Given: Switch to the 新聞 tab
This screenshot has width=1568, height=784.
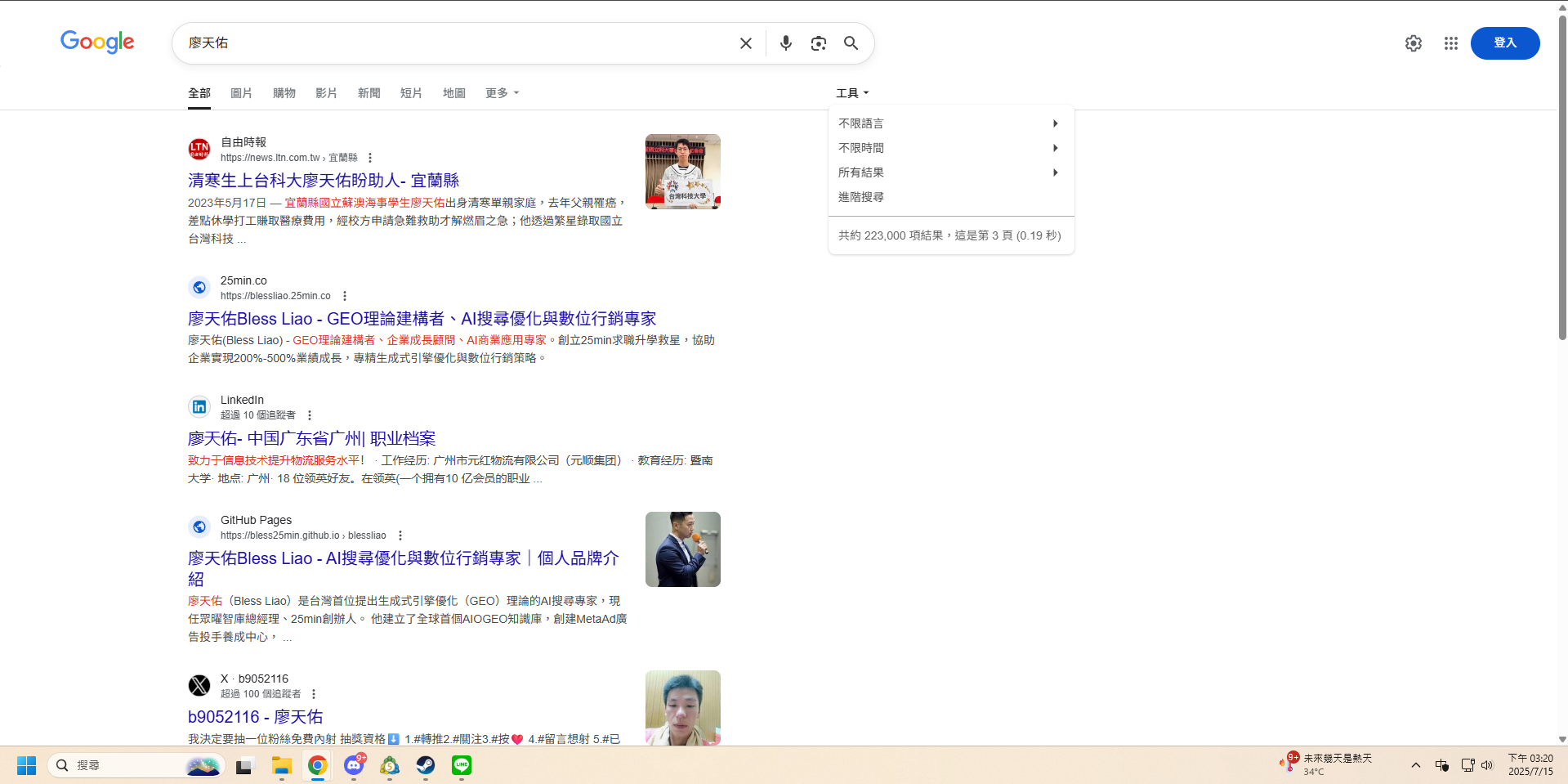Looking at the screenshot, I should (x=369, y=93).
